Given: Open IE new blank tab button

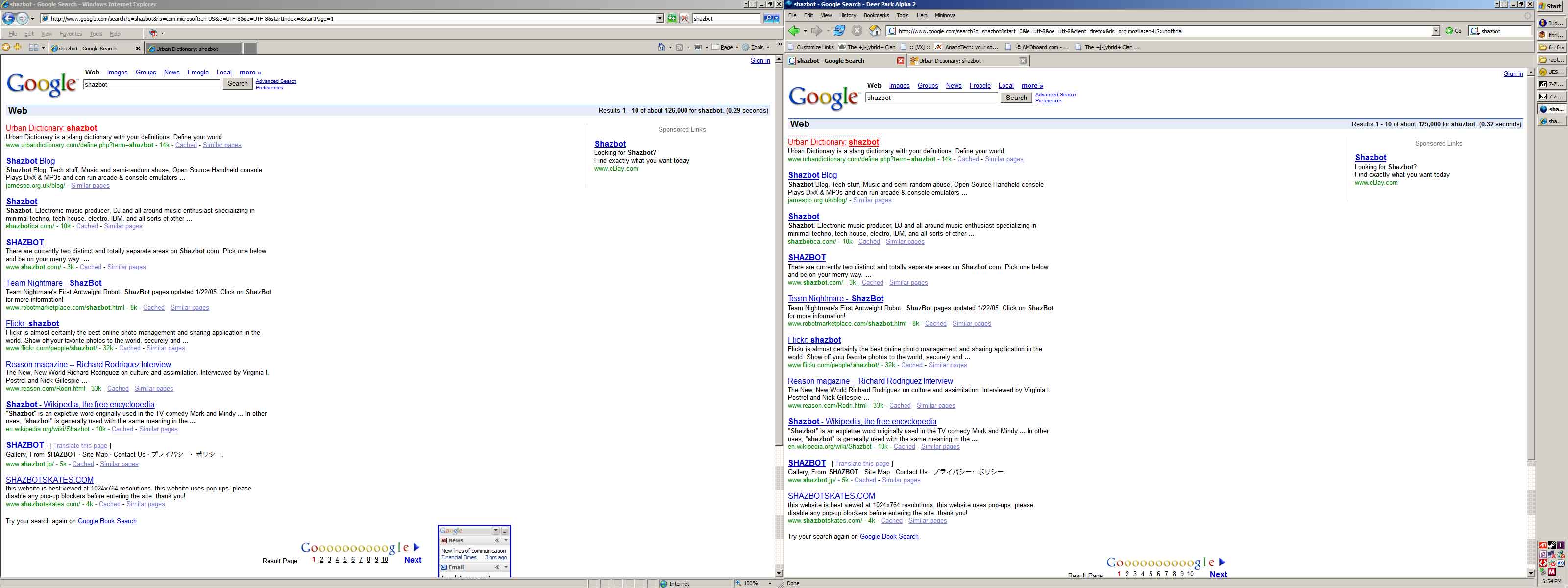Looking at the screenshot, I should coord(249,49).
